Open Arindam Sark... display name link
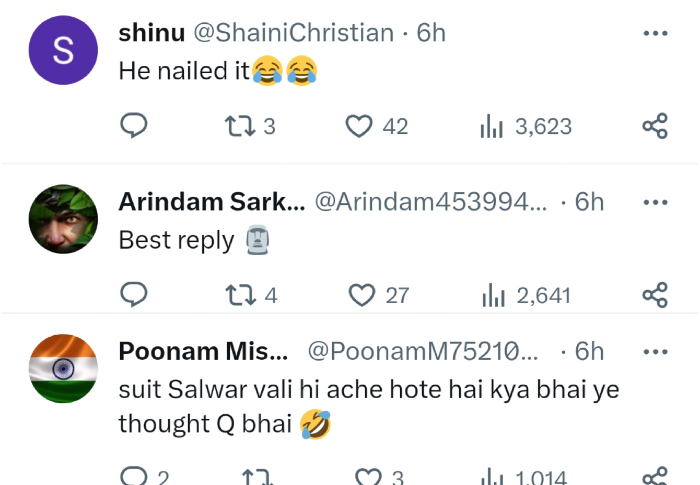700x485 pixels. coord(211,202)
